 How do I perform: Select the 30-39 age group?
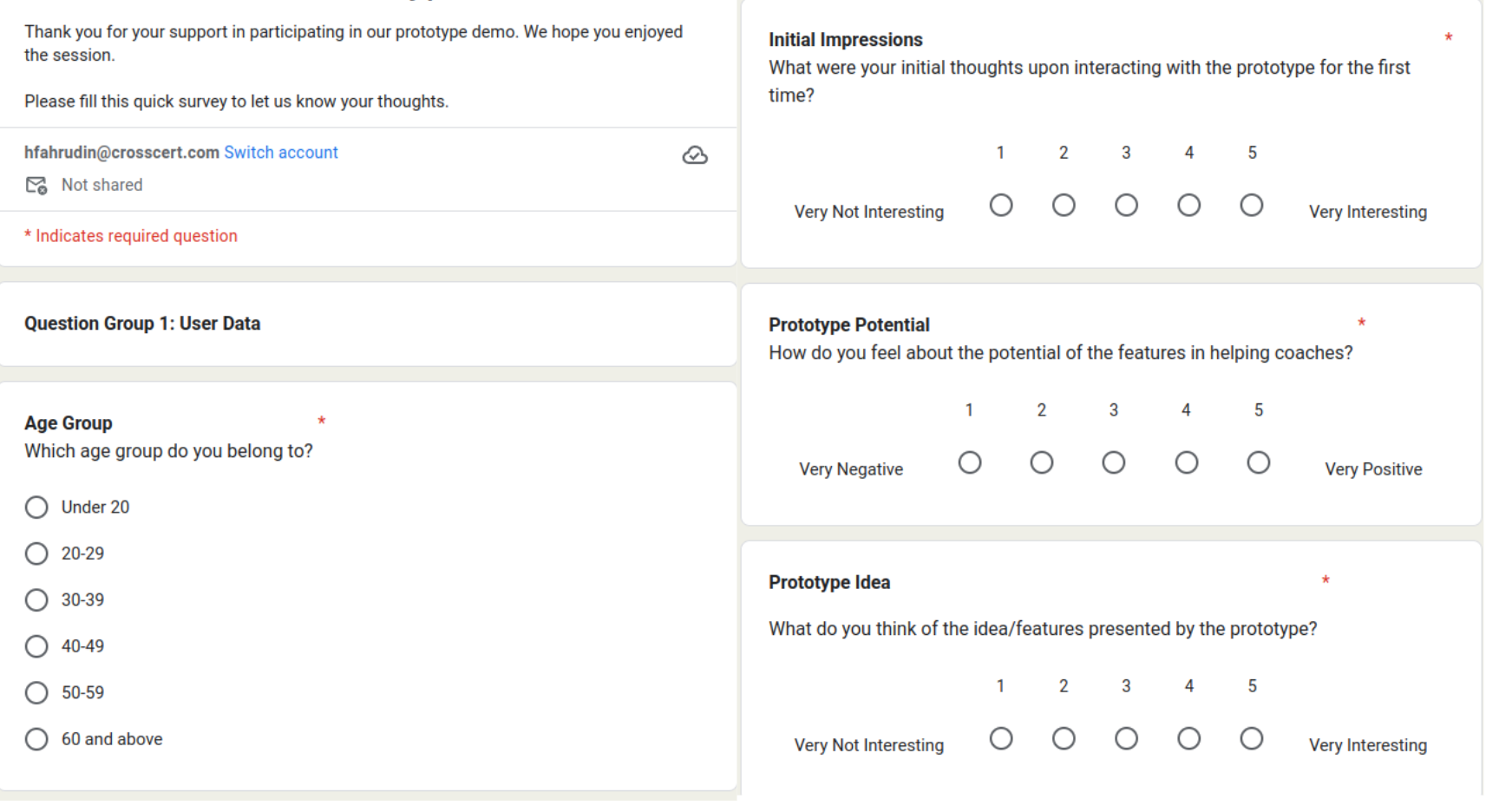[x=36, y=600]
